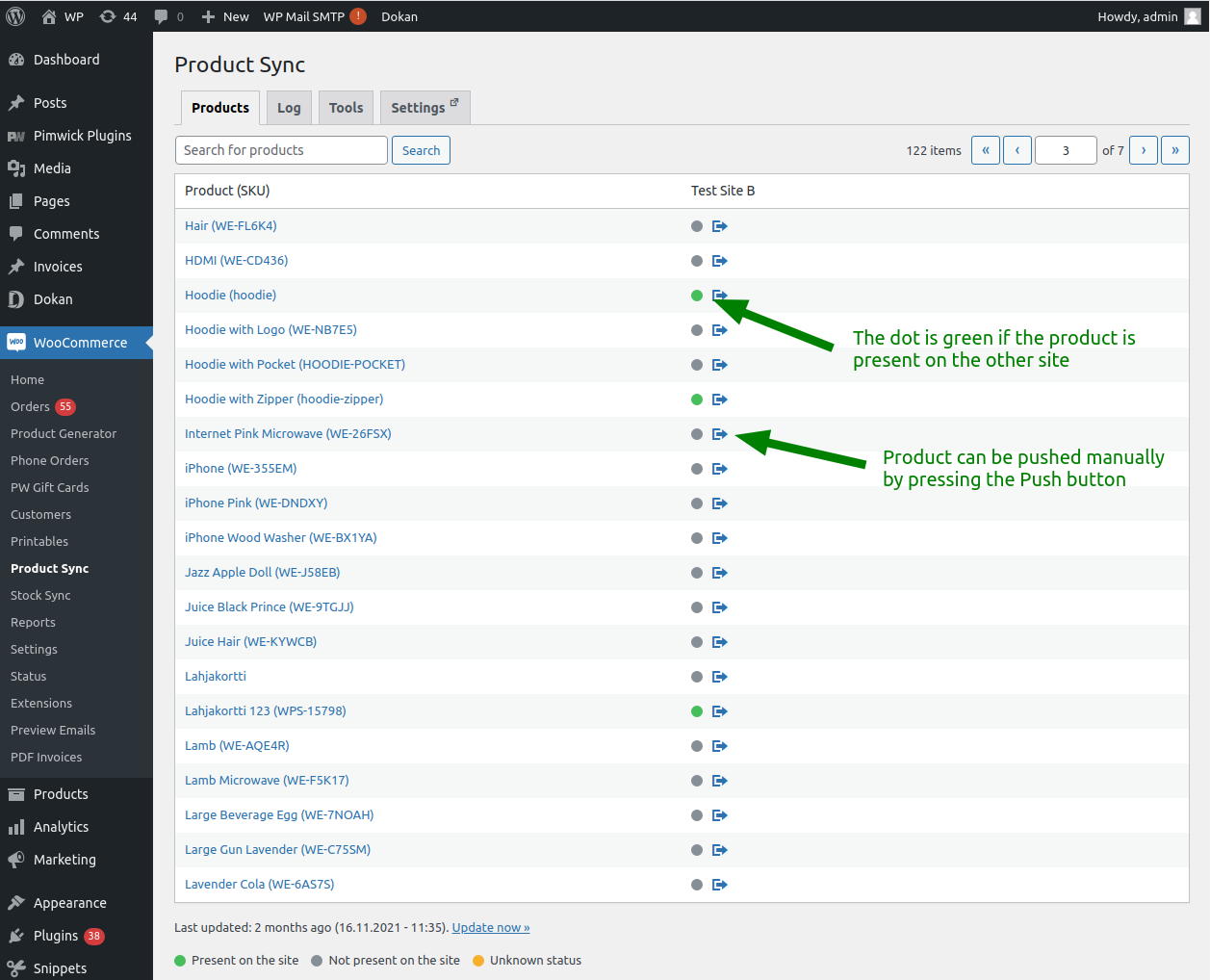Open the Hoodie with Zipper product

(284, 399)
